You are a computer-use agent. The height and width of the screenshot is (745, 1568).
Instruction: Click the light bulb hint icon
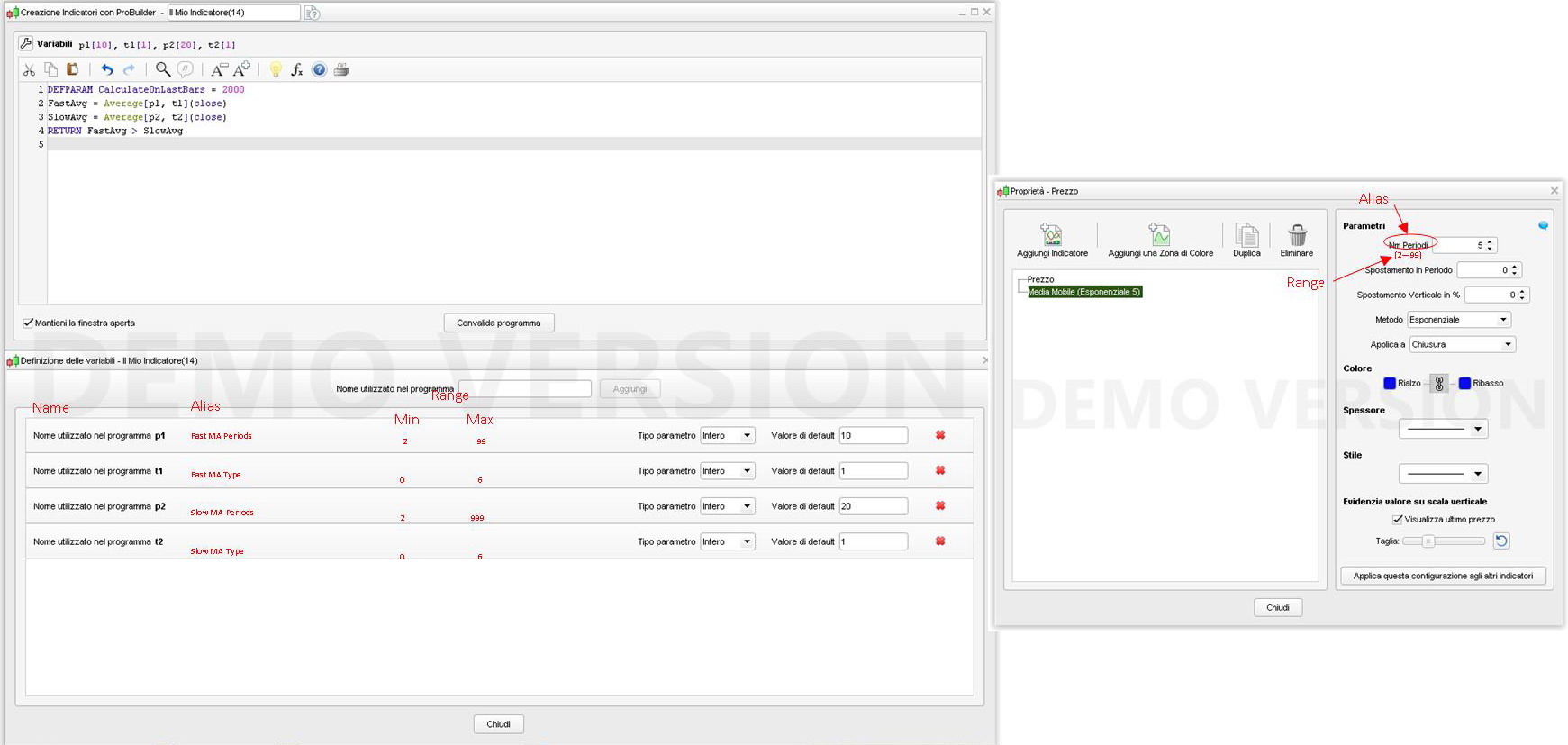[276, 69]
